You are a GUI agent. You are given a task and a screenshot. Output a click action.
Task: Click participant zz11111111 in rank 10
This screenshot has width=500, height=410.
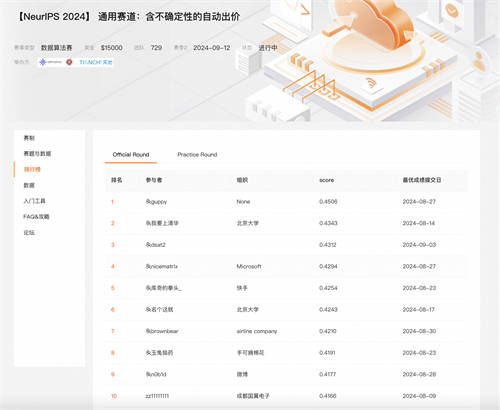coord(157,396)
